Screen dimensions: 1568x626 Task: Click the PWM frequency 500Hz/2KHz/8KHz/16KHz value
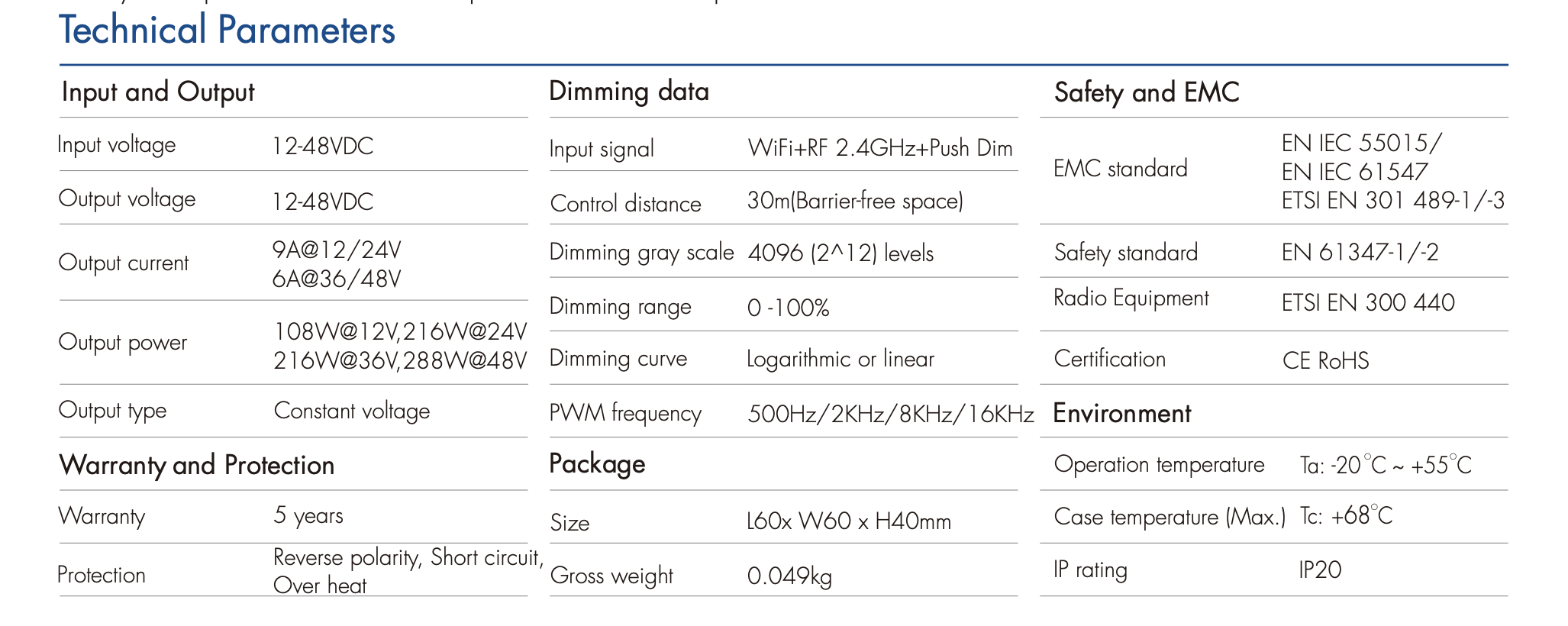pyautogui.click(x=891, y=414)
